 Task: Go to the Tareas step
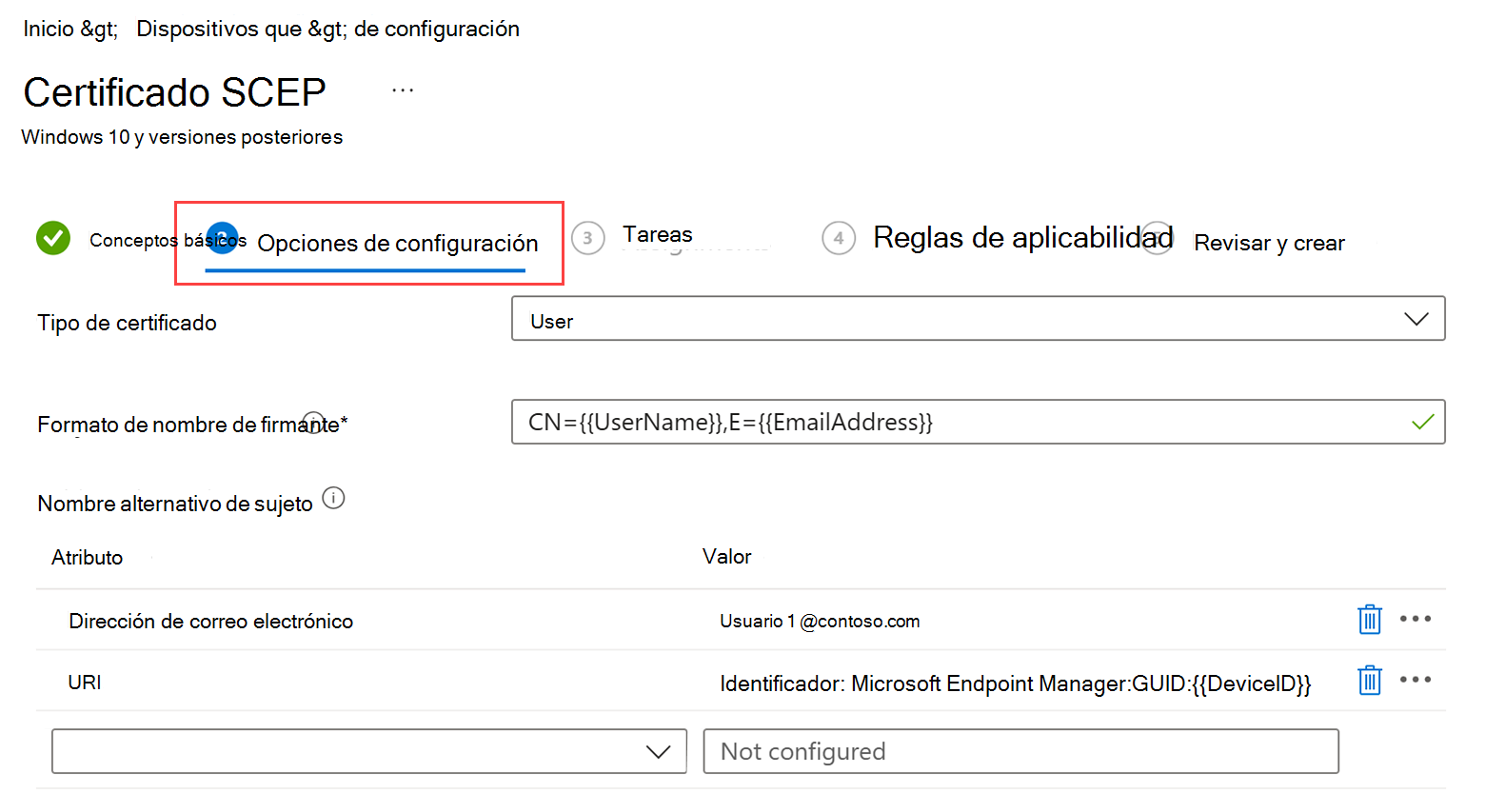pos(658,234)
